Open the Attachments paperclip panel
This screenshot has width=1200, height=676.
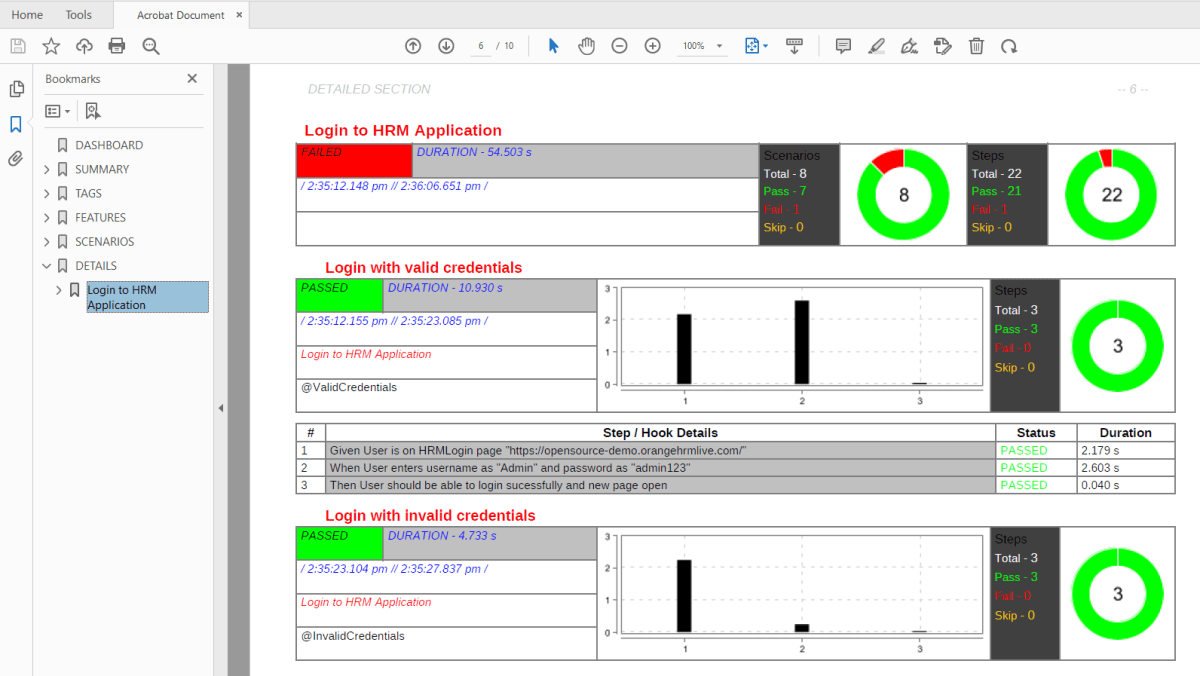click(16, 158)
